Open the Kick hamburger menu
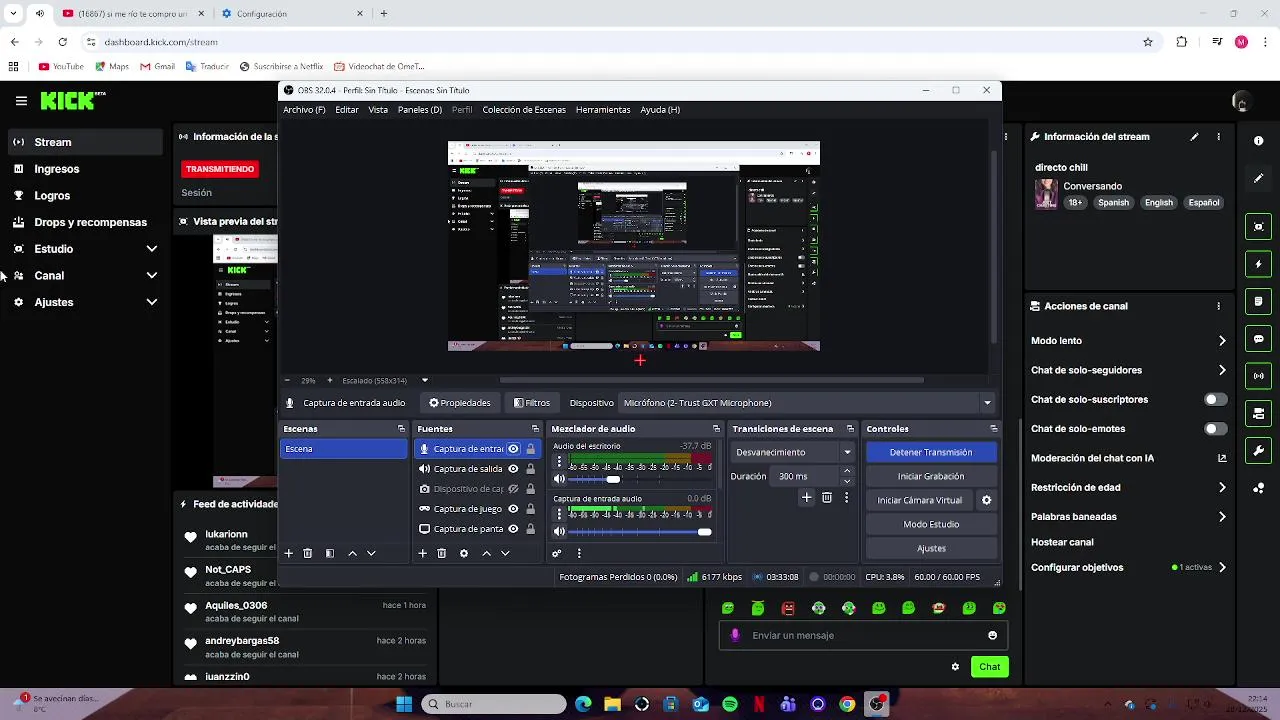This screenshot has height=720, width=1280. pyautogui.click(x=21, y=101)
